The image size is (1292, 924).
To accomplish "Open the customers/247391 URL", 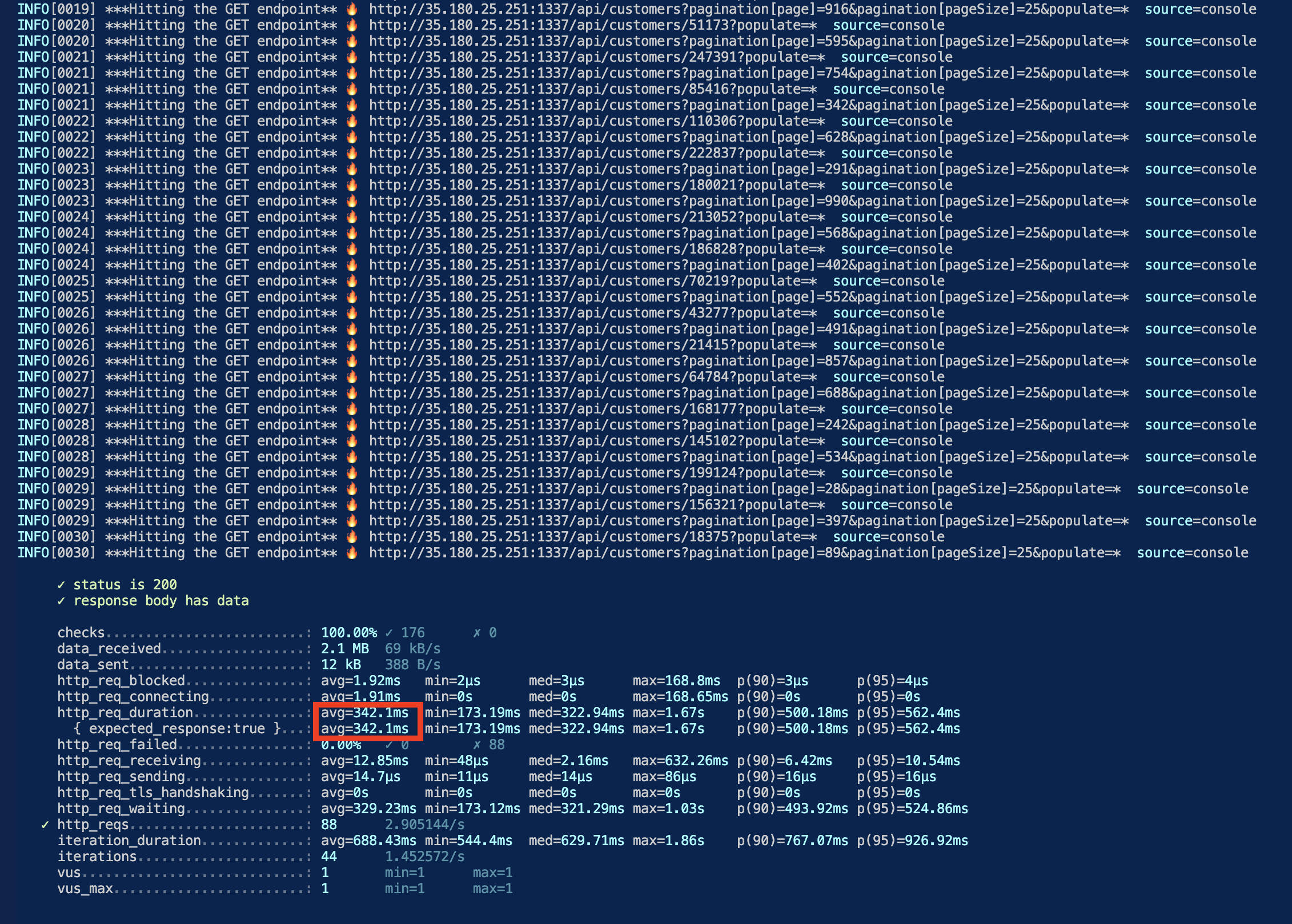I will tap(596, 57).
